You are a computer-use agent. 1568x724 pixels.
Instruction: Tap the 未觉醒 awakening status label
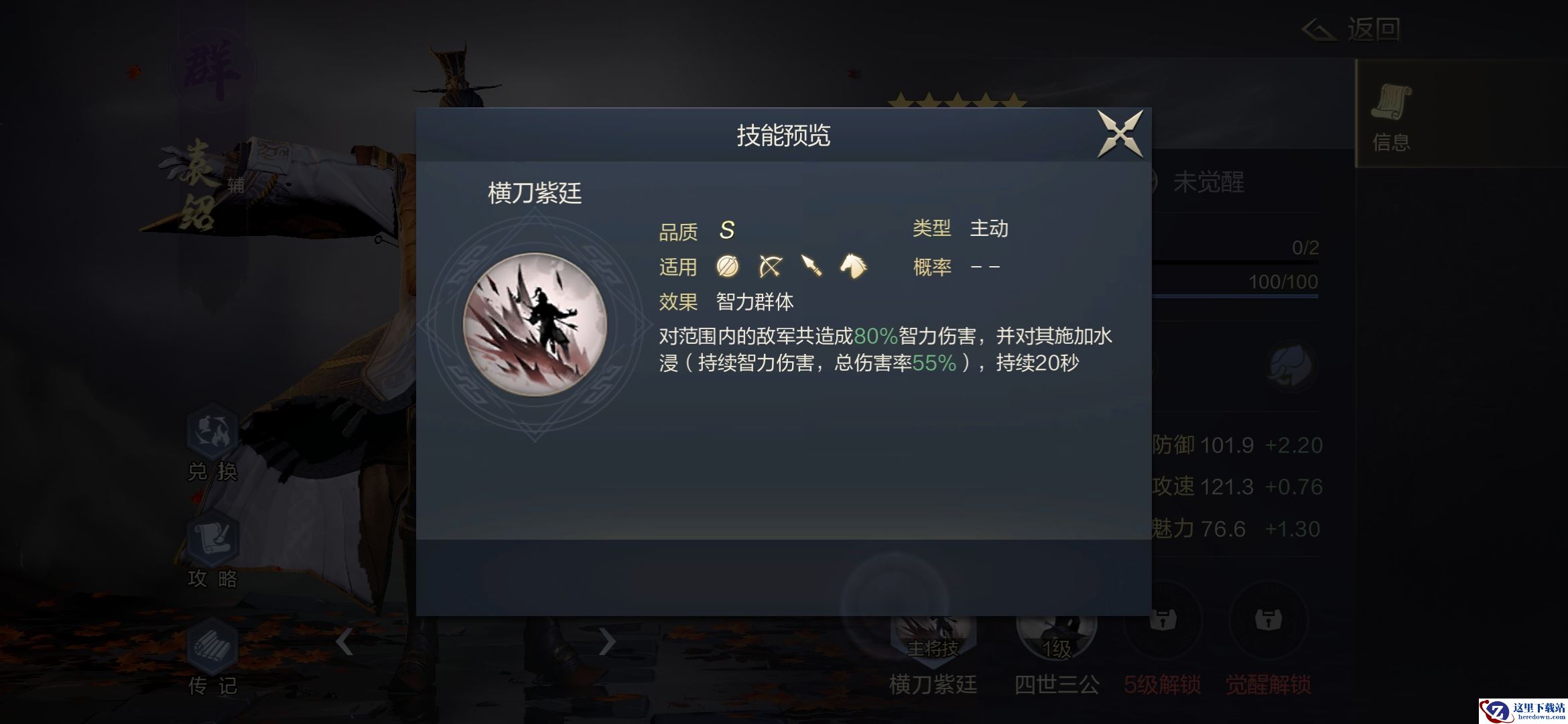pos(1208,182)
